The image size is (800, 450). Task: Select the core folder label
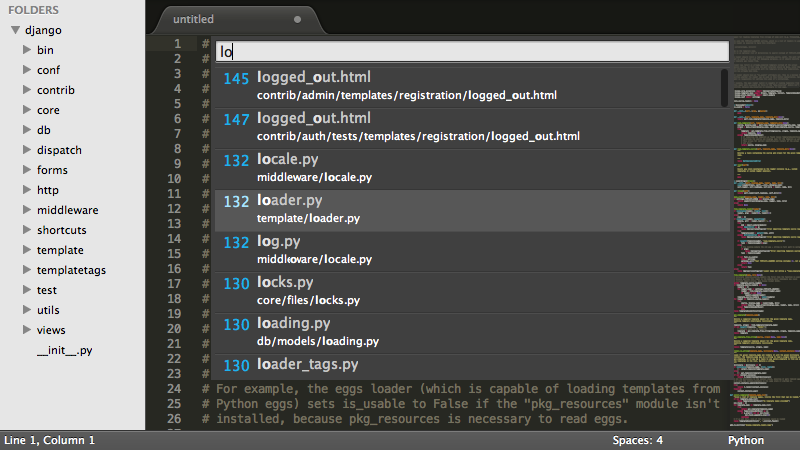[48, 110]
